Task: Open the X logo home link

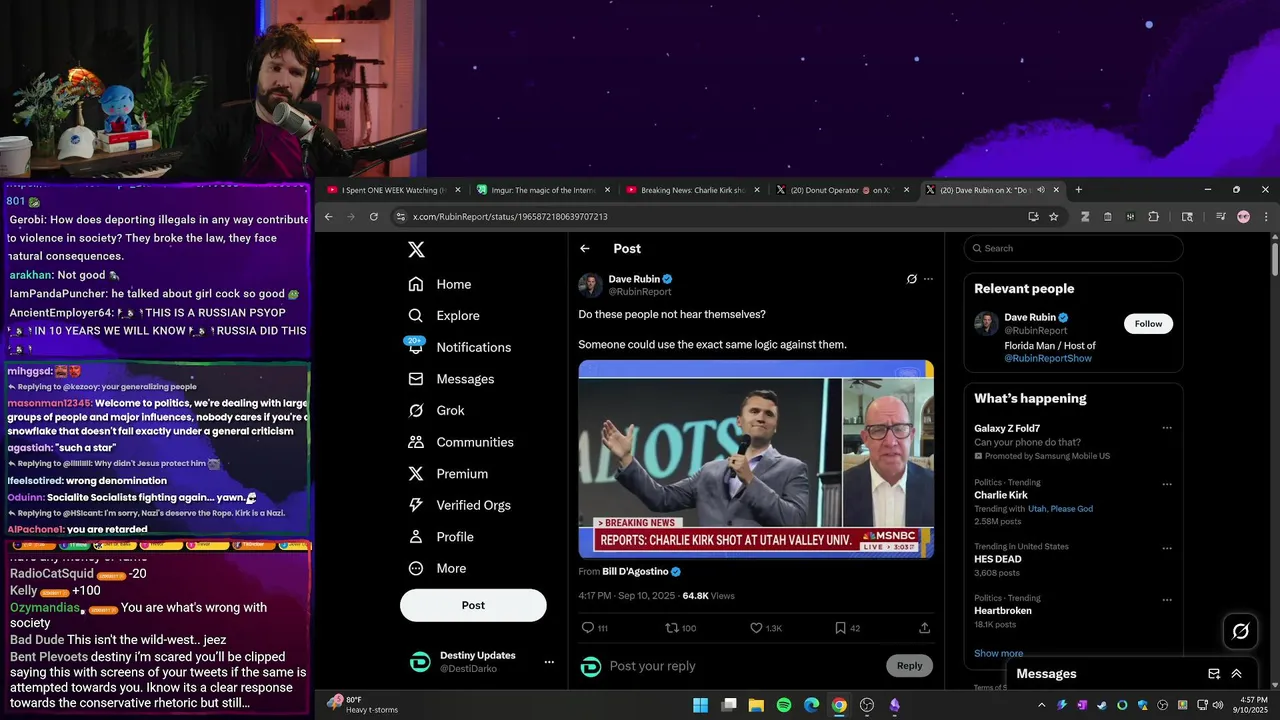Action: [417, 250]
